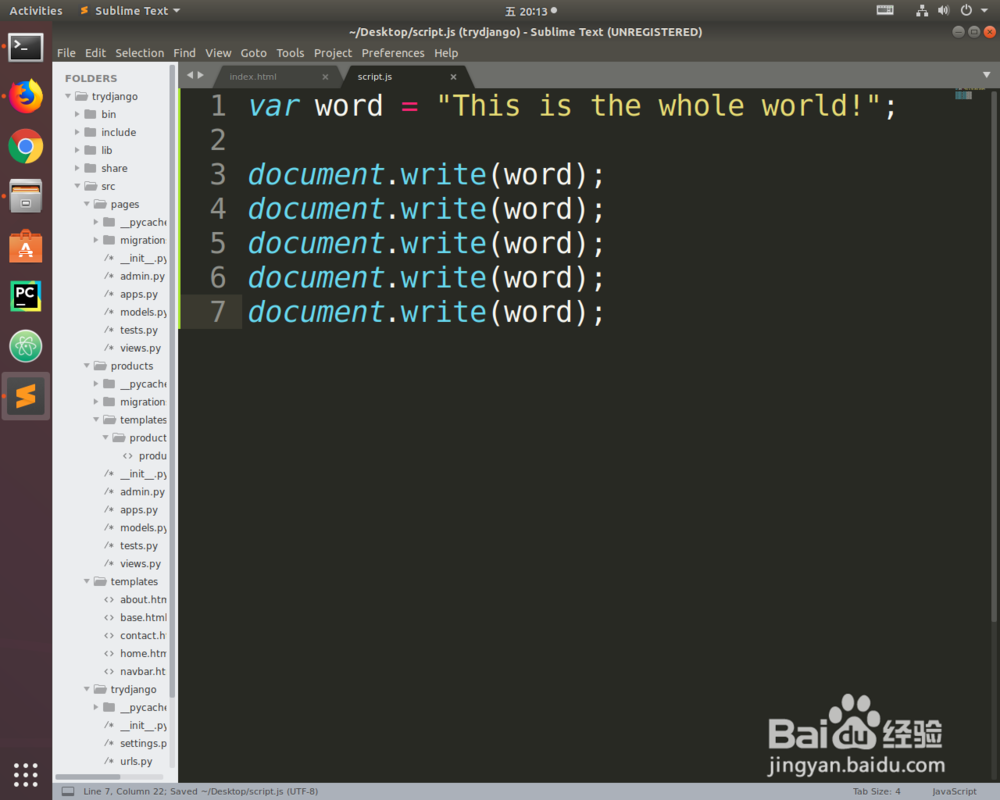The height and width of the screenshot is (800, 1000).
Task: Collapse the top-level templates folder under src
Action: [87, 582]
